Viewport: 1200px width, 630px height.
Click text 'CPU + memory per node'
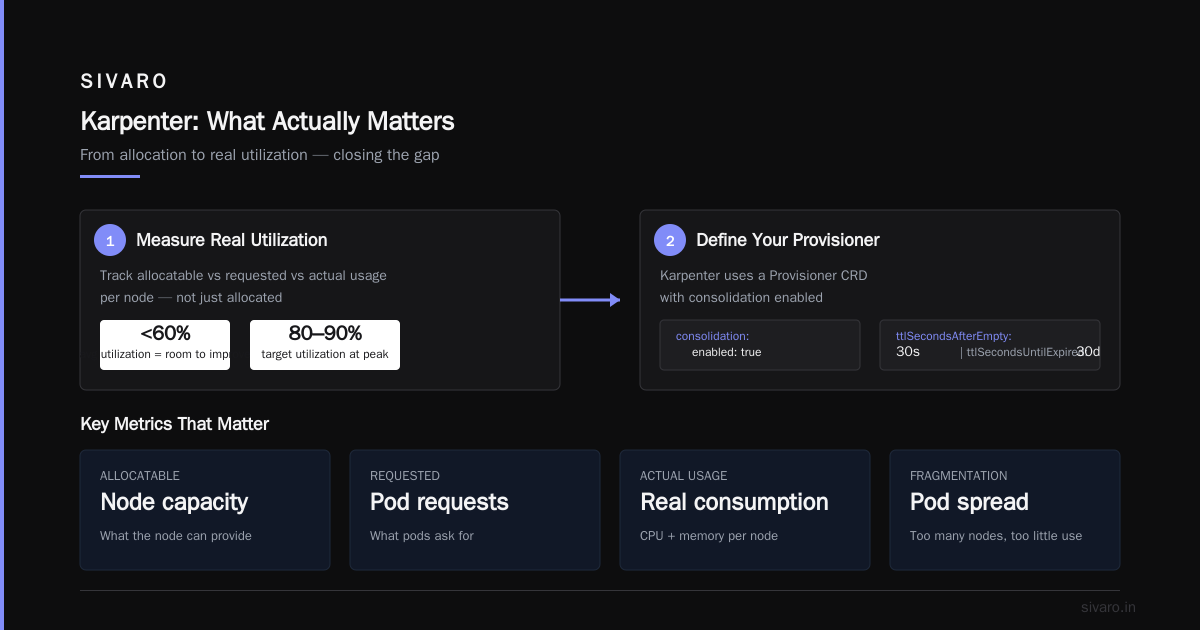(x=709, y=536)
